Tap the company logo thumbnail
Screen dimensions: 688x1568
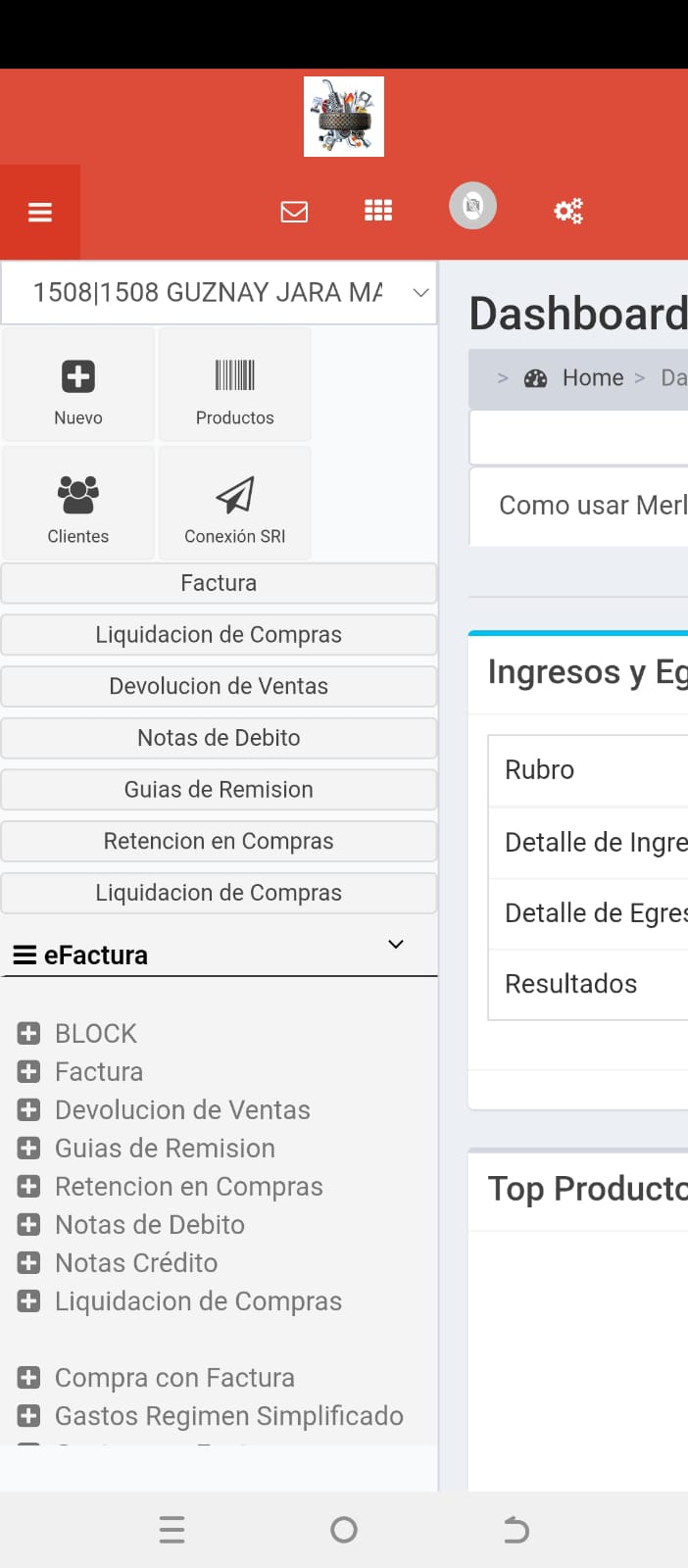click(x=344, y=117)
